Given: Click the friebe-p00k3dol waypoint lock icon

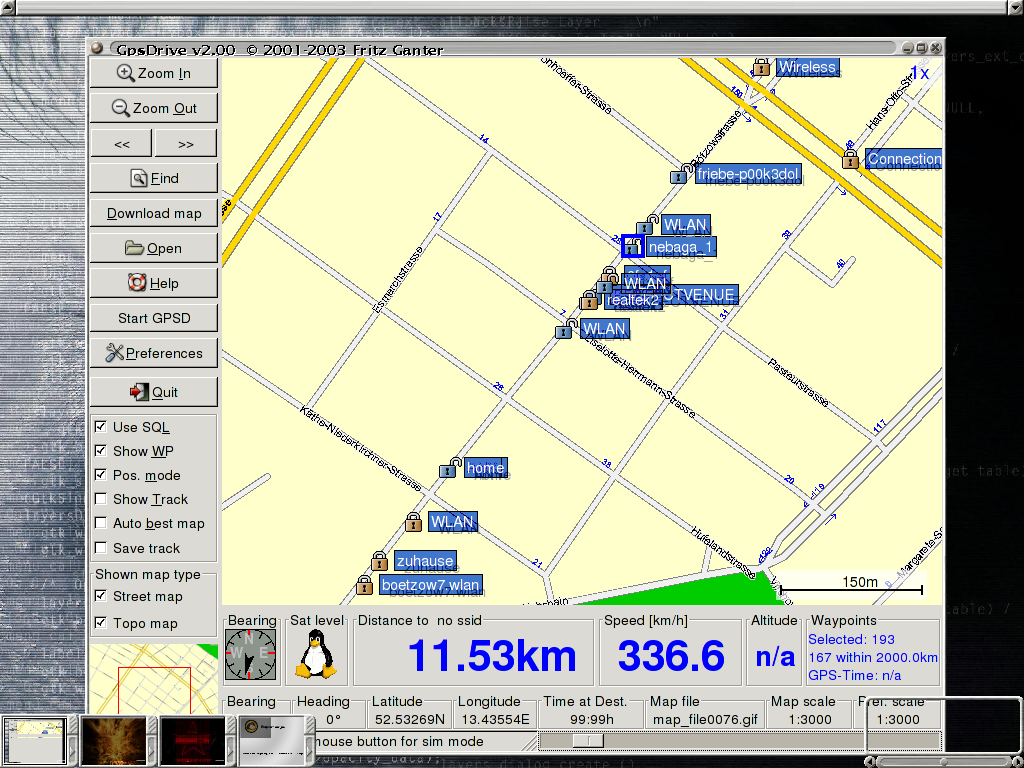Looking at the screenshot, I should [680, 174].
